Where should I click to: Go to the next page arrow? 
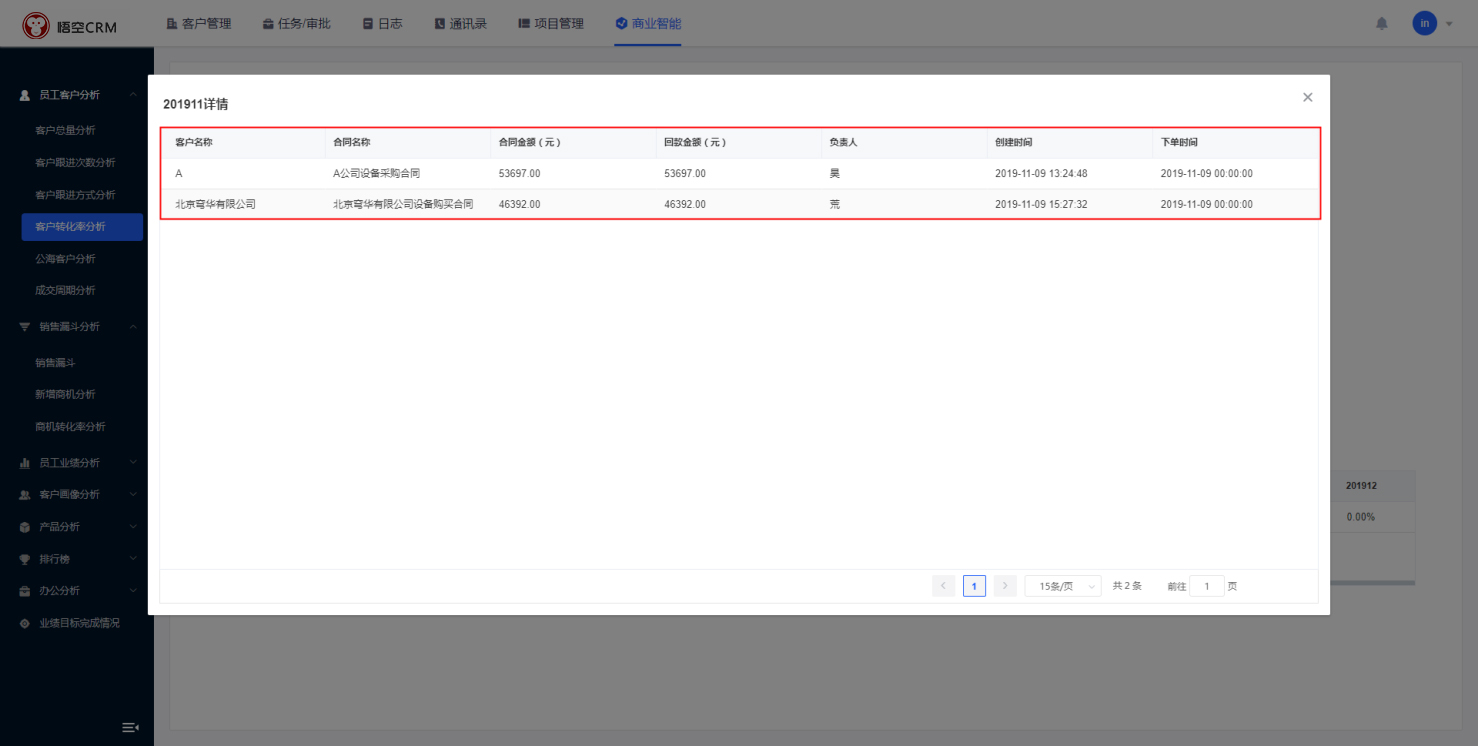1005,586
